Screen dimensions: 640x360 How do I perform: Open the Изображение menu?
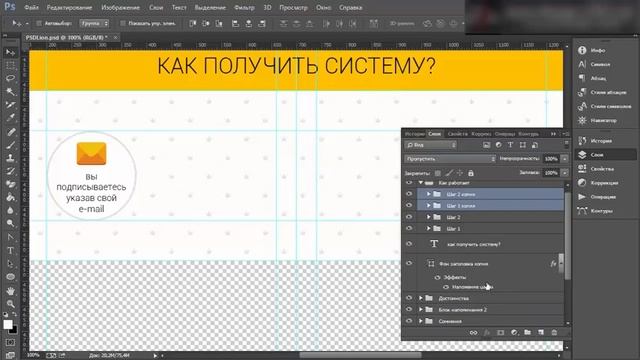click(120, 7)
